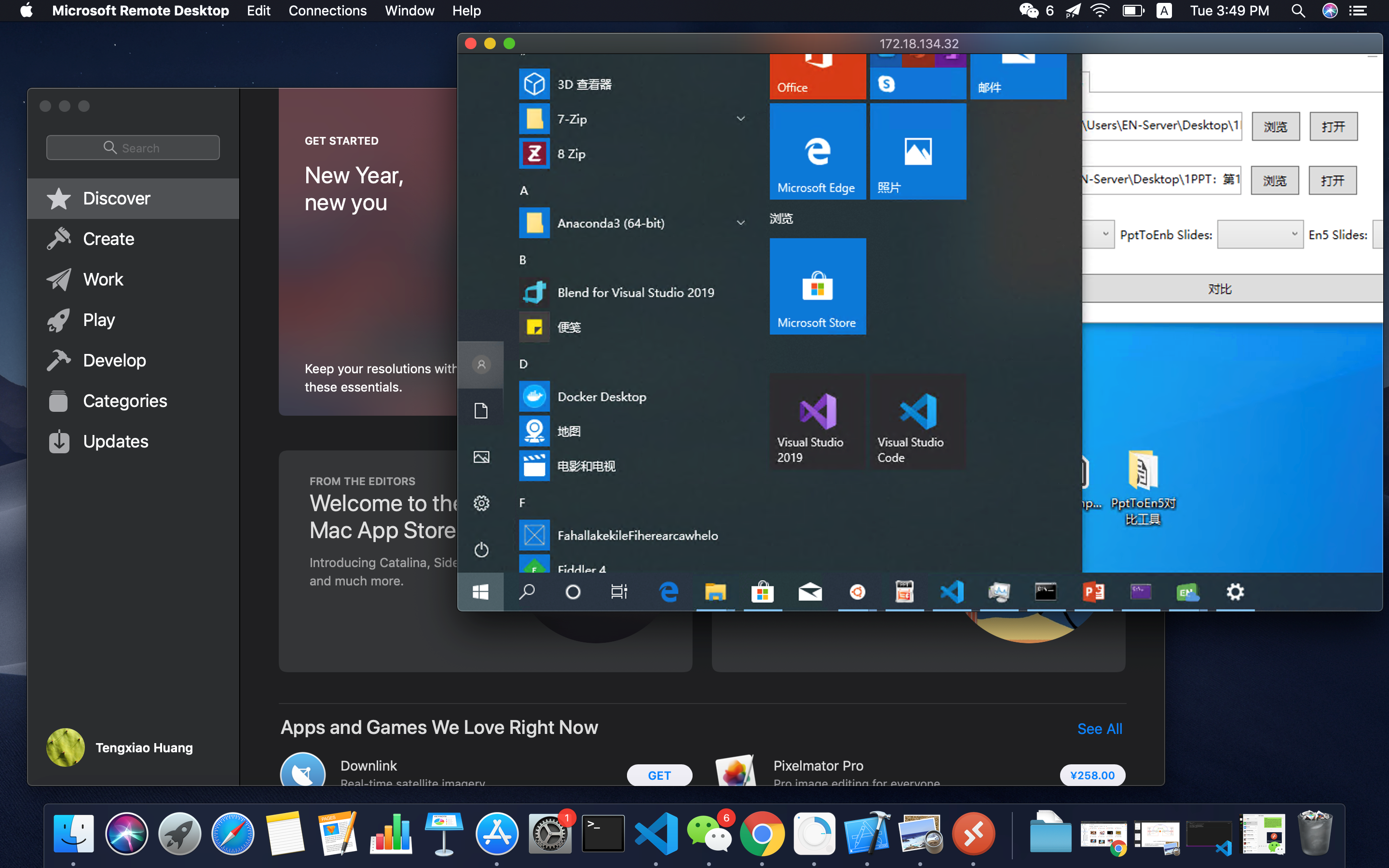Click GET button for Downlink
This screenshot has height=868, width=1389.
[x=659, y=775]
